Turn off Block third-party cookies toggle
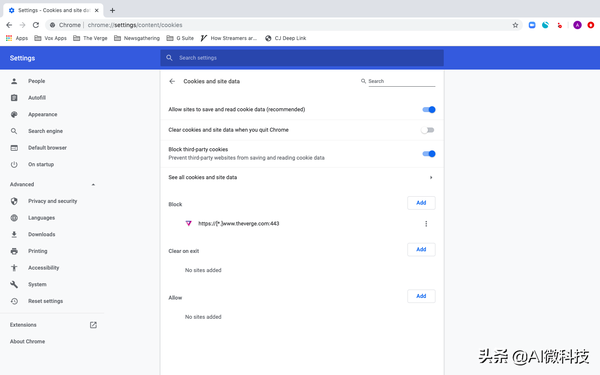Screen dimensions: 600x375 429,154
